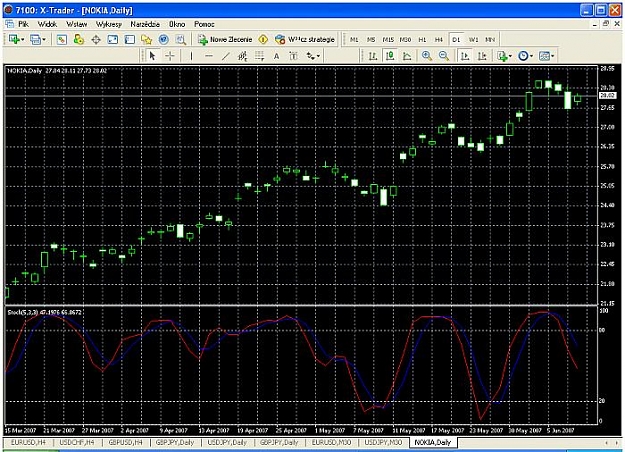
Task: Click the Włącz strategie button
Action: (x=306, y=39)
